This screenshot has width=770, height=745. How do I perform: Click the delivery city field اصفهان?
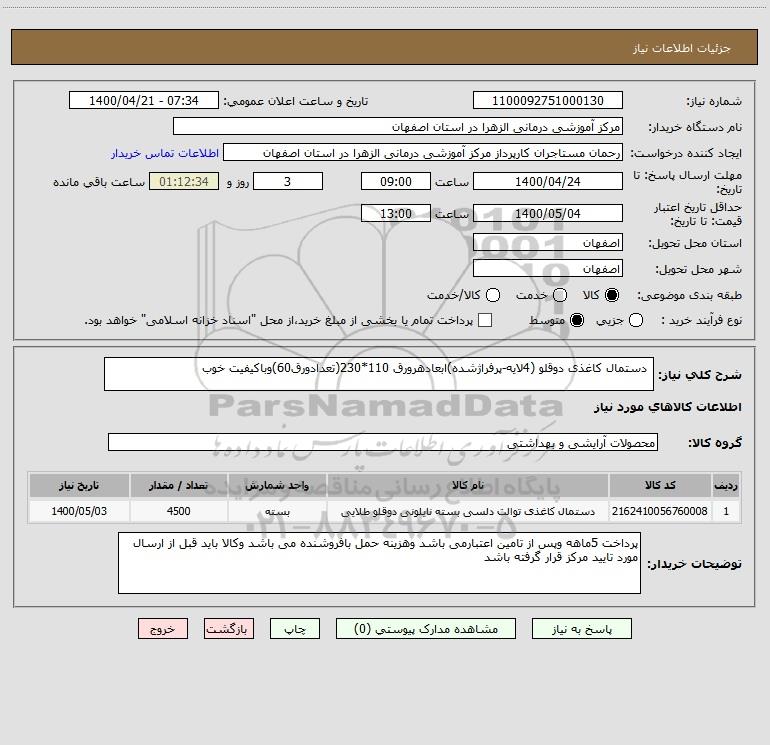tap(548, 268)
